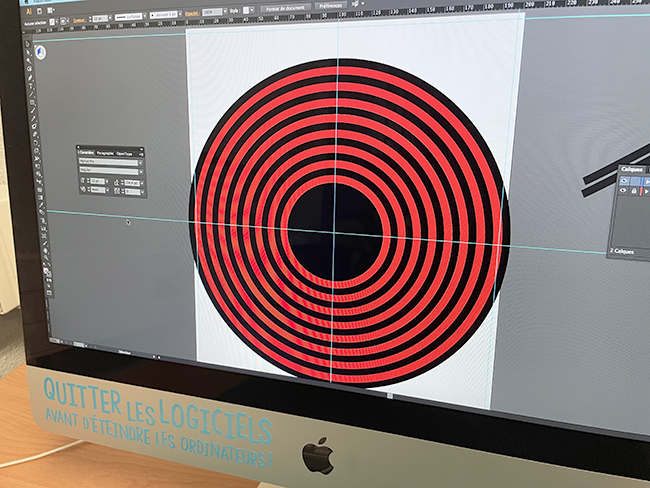650x488 pixels.
Task: Open the Arrange Documents icon menu
Action: coord(51,10)
